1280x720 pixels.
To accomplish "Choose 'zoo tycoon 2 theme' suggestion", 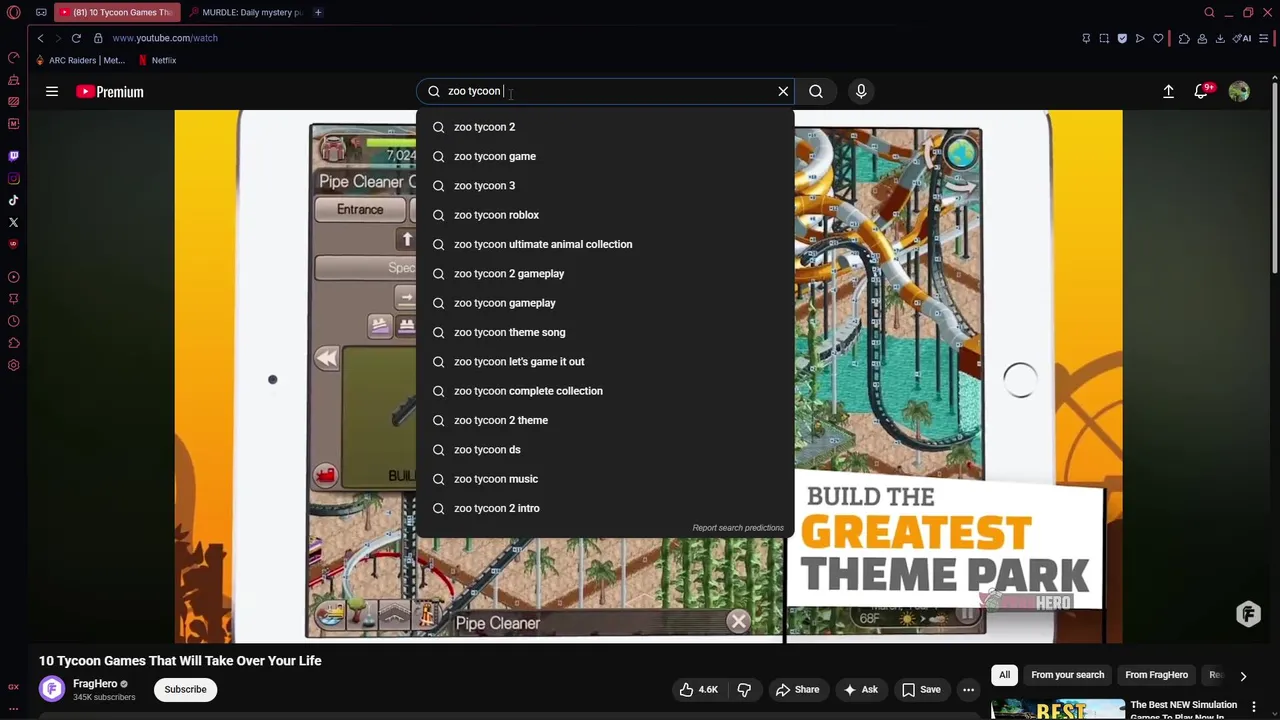I will point(605,420).
